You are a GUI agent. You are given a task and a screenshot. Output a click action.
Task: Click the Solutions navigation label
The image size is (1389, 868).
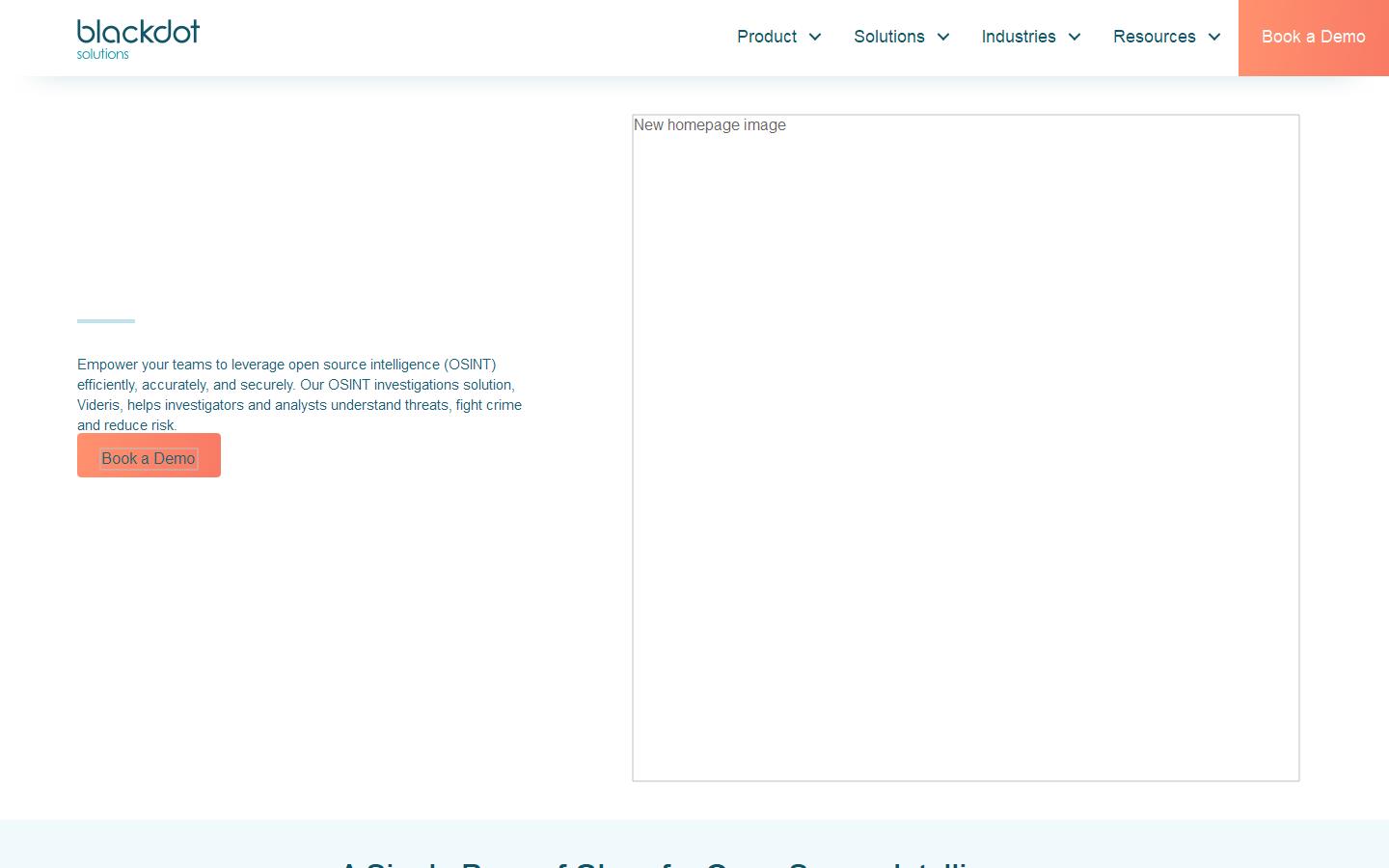click(889, 37)
